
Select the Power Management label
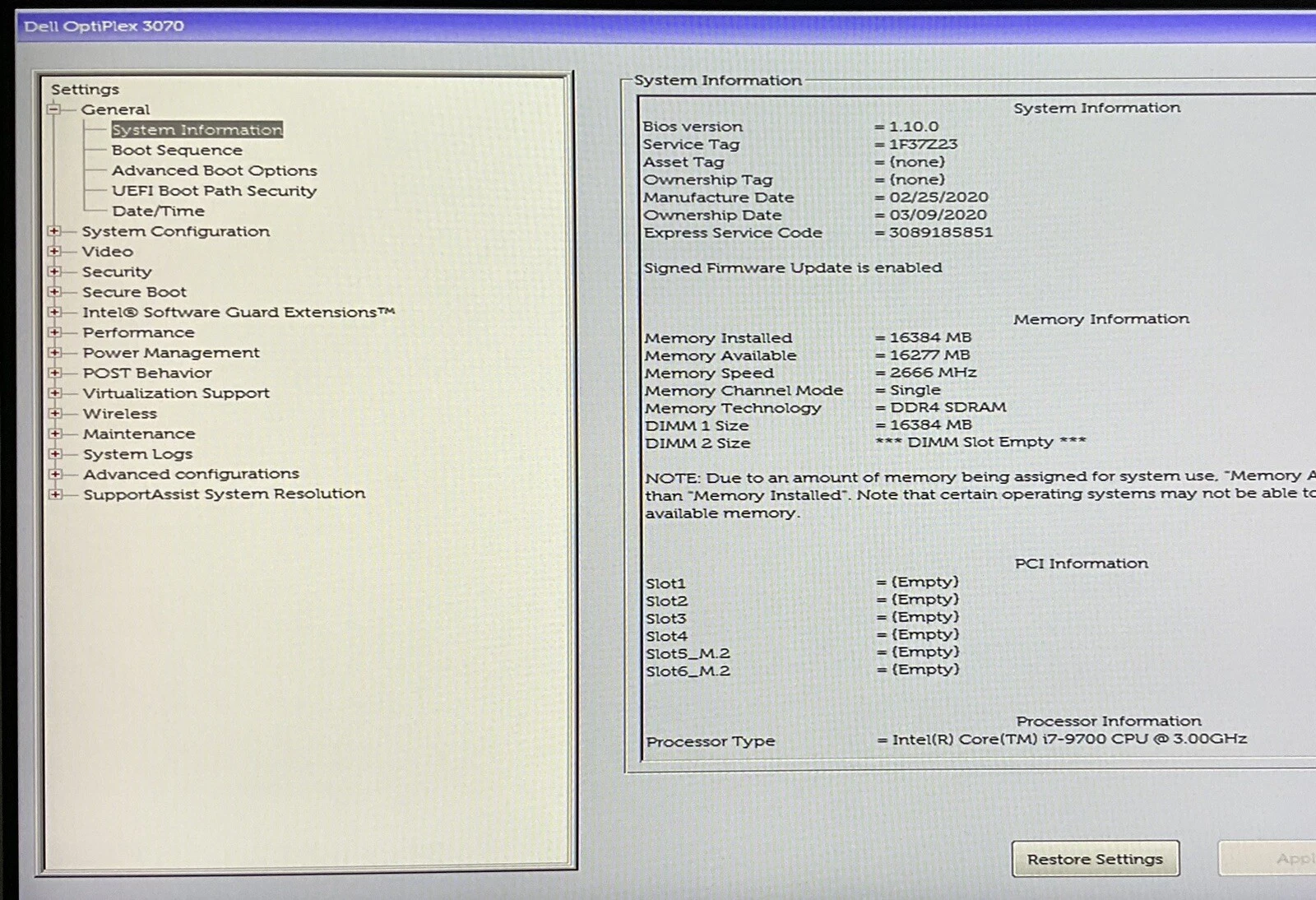click(x=171, y=352)
